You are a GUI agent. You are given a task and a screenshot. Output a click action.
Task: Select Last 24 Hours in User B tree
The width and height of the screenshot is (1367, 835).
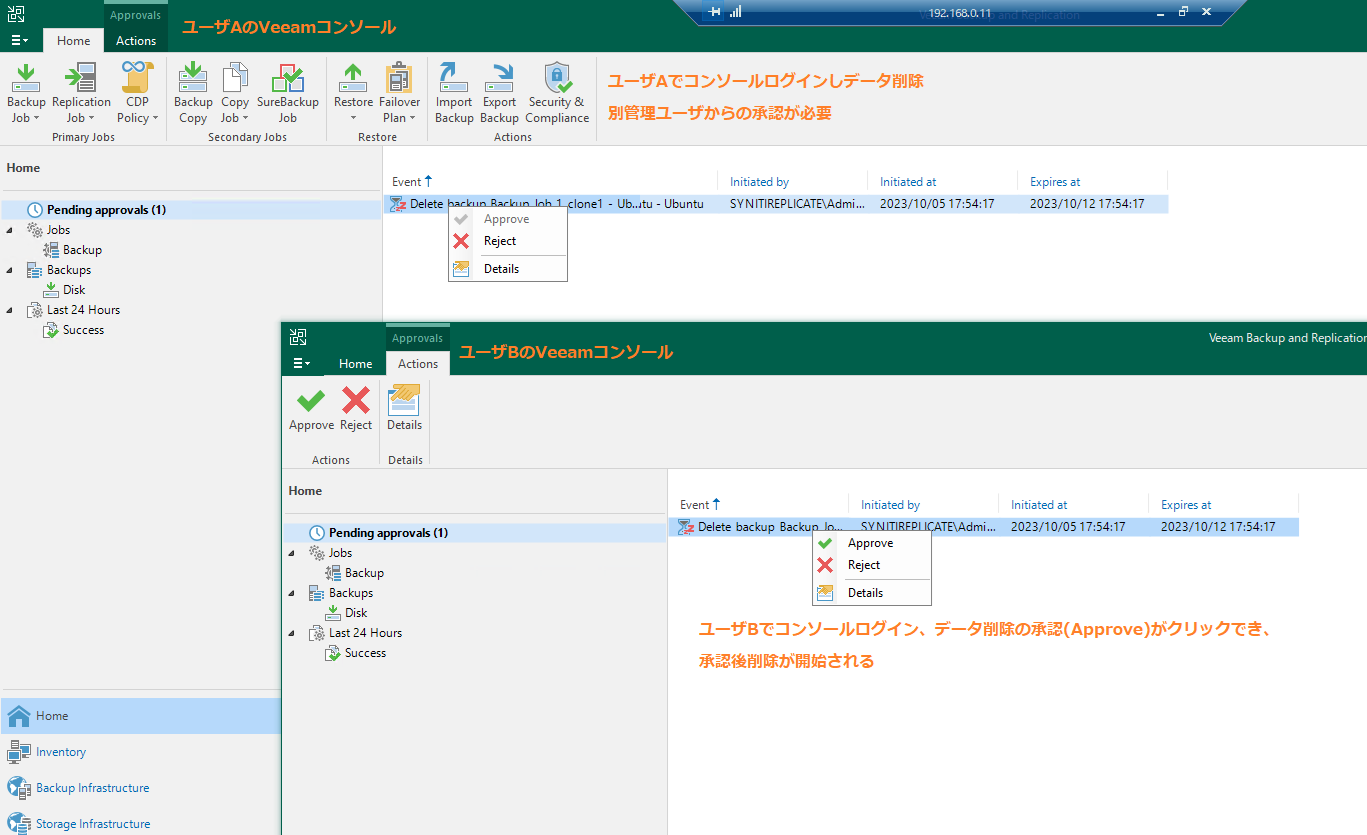pos(365,633)
